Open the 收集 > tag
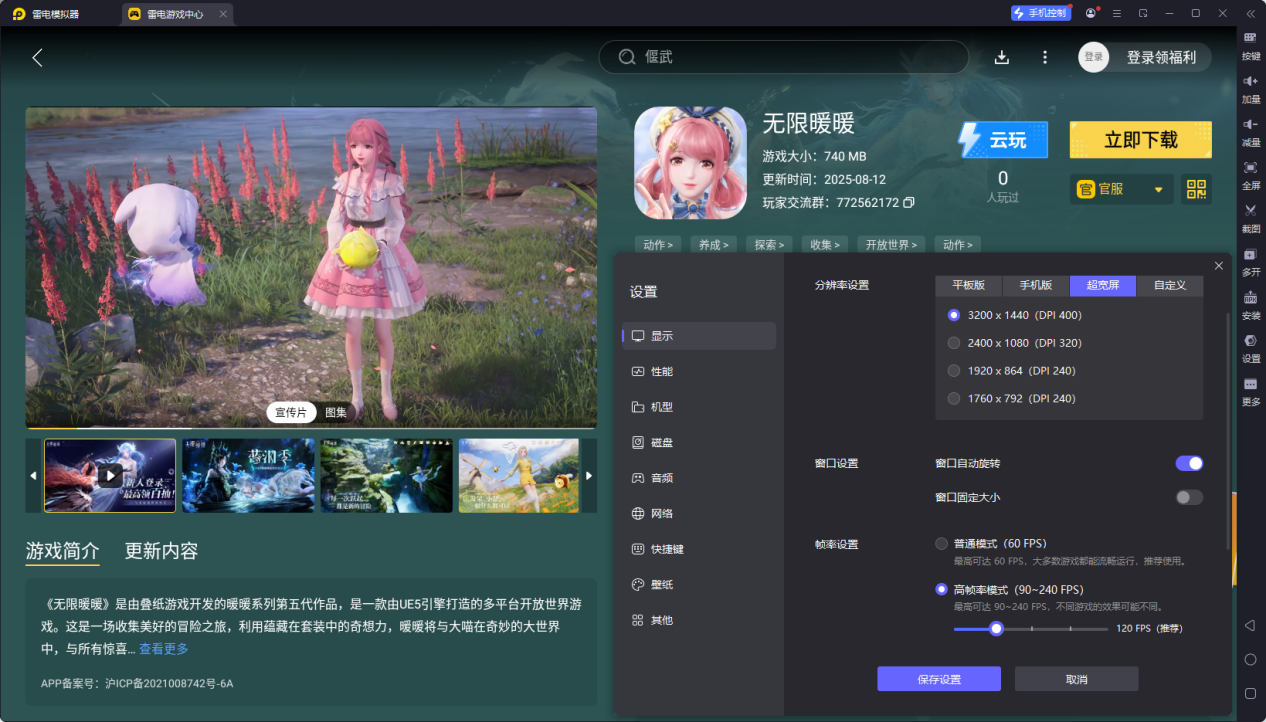The image size is (1266, 722). click(x=826, y=244)
